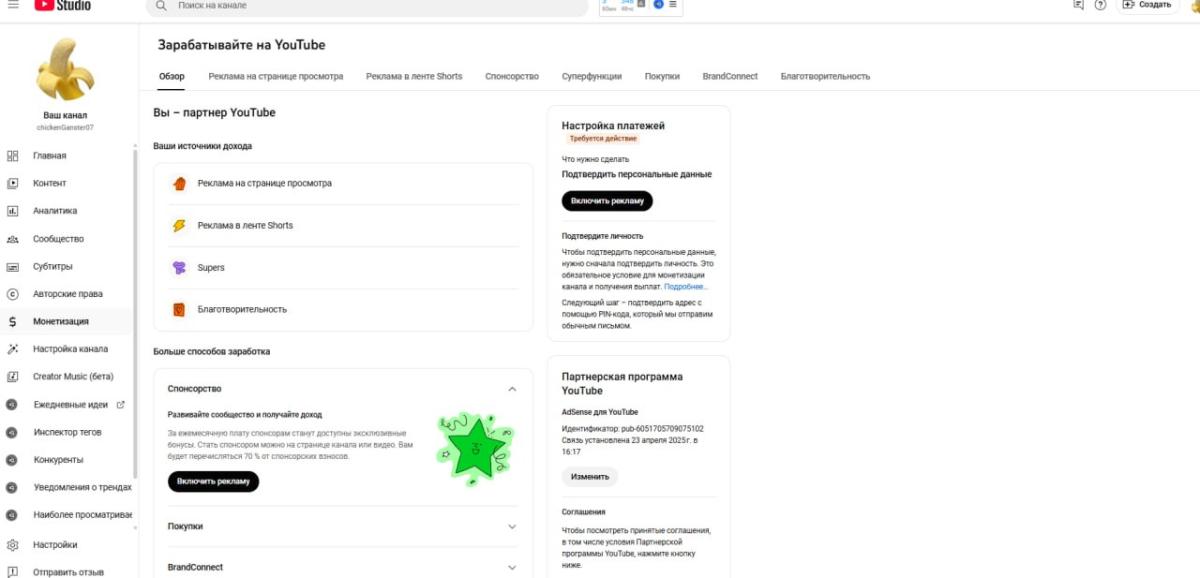The image size is (1200, 578).
Task: Open the BrandConnect tab
Action: tap(730, 76)
